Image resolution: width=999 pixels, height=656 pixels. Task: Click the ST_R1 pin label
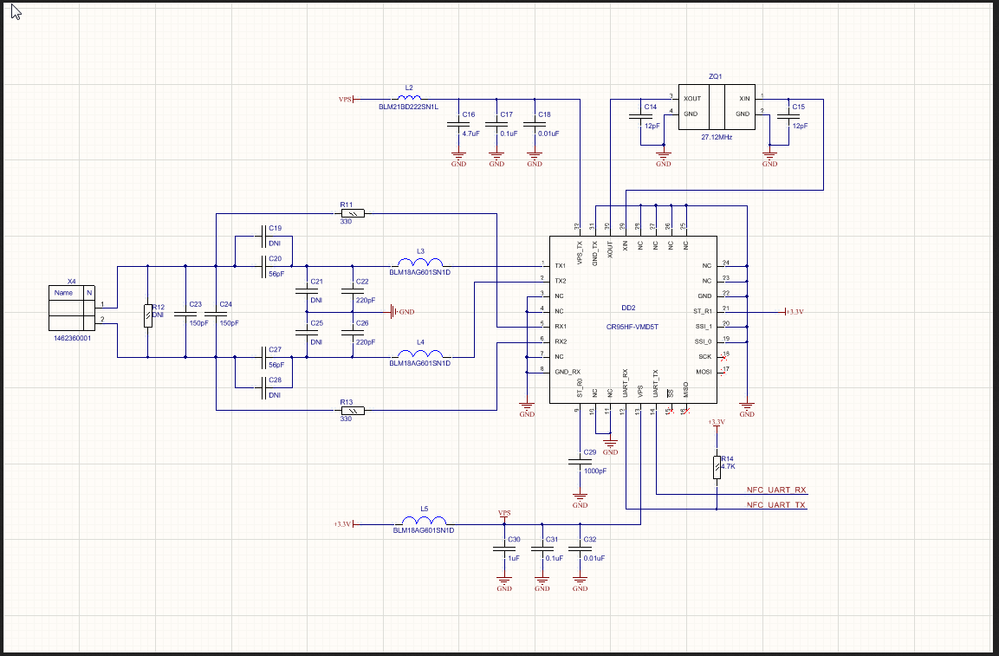pyautogui.click(x=702, y=311)
